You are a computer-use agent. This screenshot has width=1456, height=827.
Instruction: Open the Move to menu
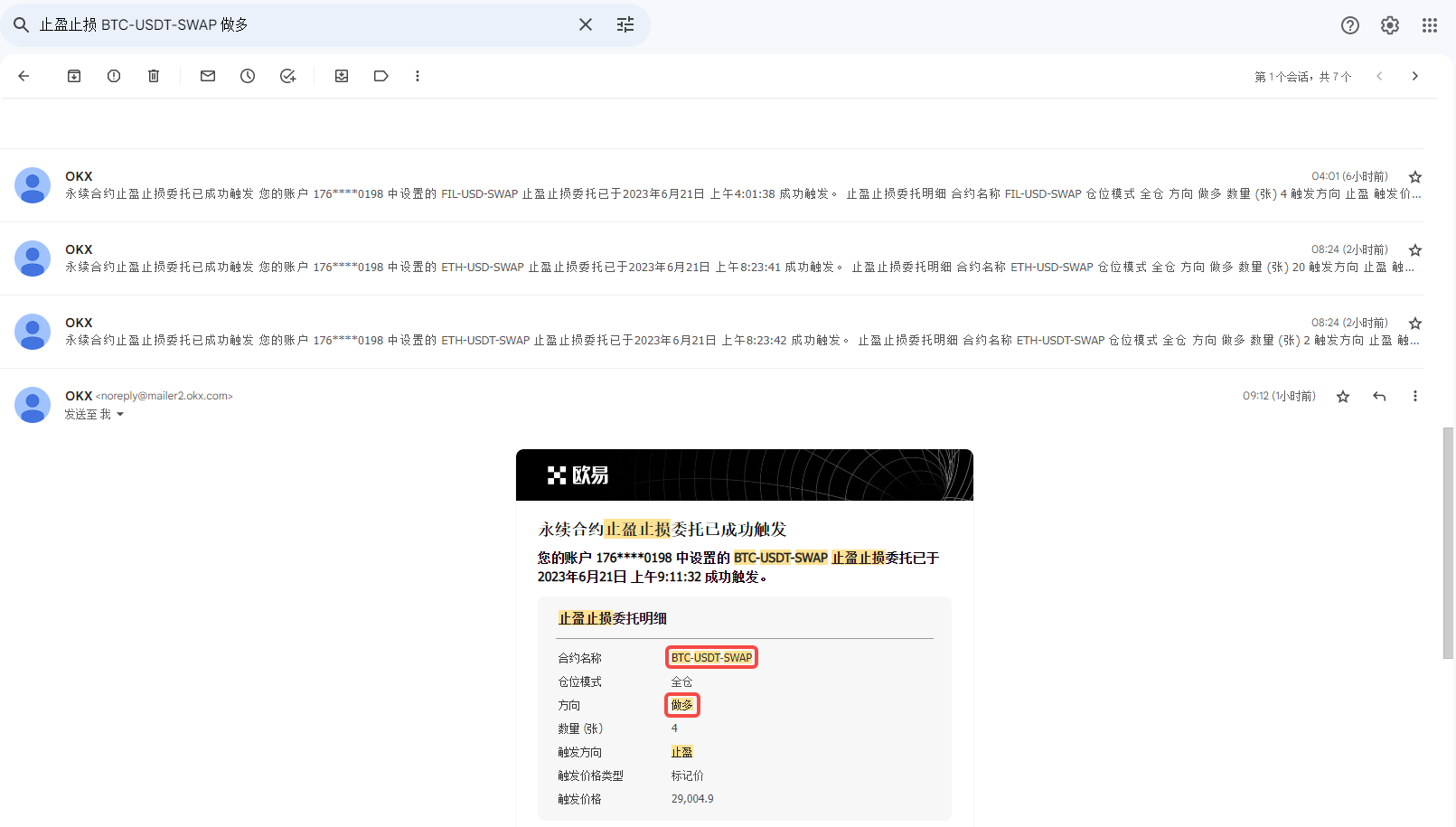tap(342, 76)
